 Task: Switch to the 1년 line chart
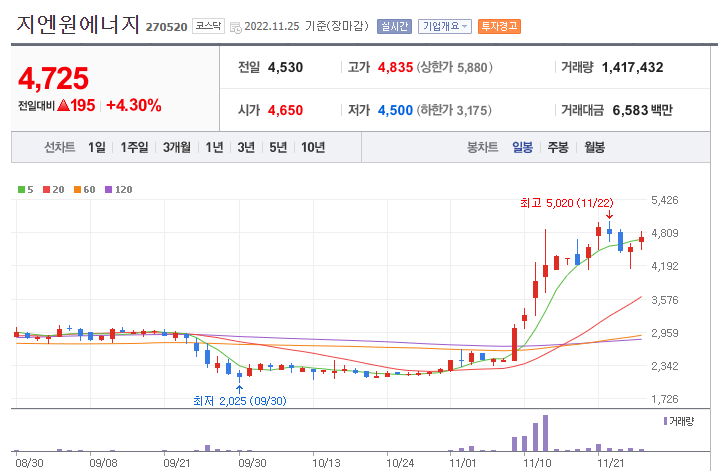[x=214, y=147]
